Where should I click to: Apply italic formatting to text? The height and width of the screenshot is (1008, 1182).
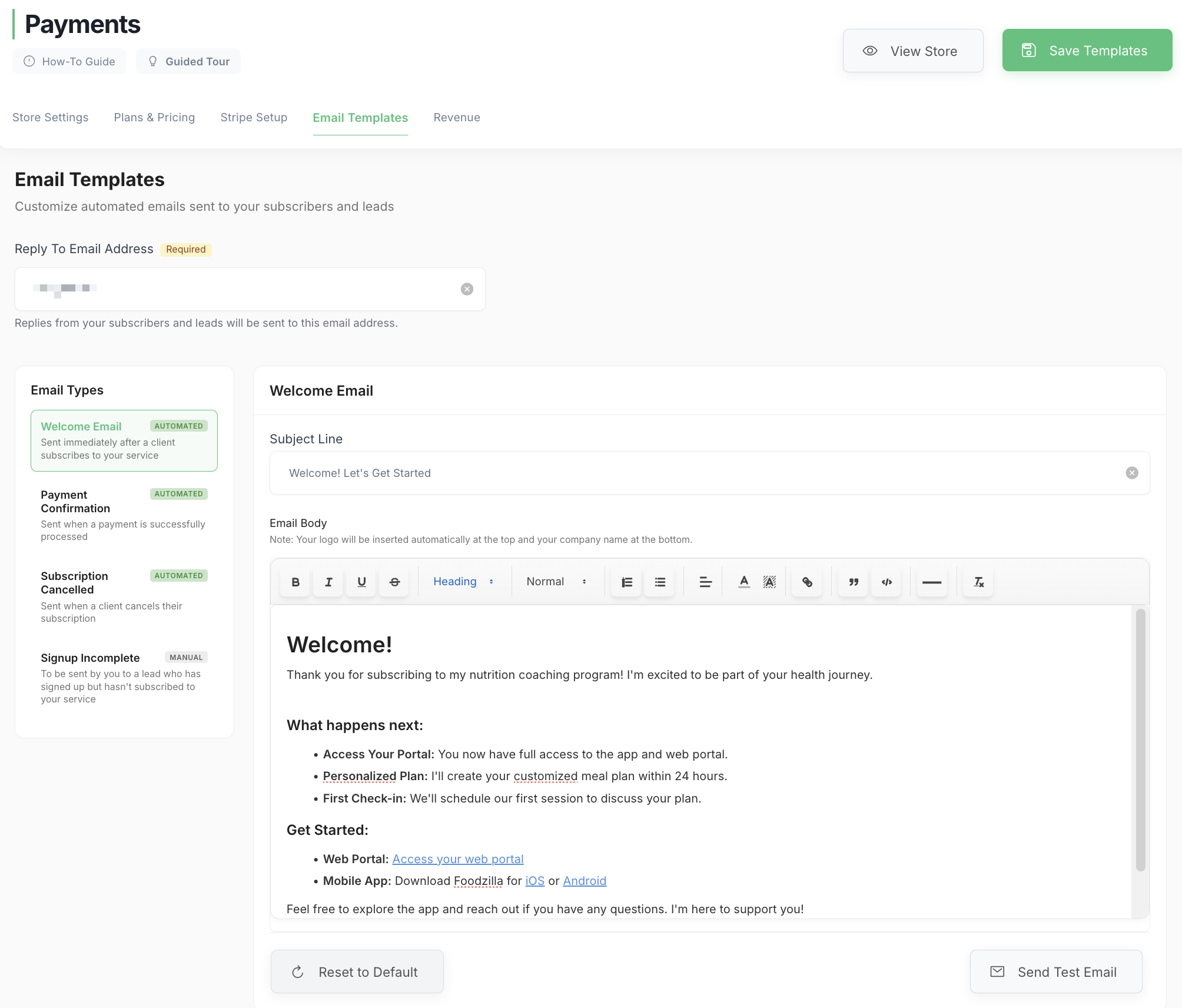pos(328,582)
